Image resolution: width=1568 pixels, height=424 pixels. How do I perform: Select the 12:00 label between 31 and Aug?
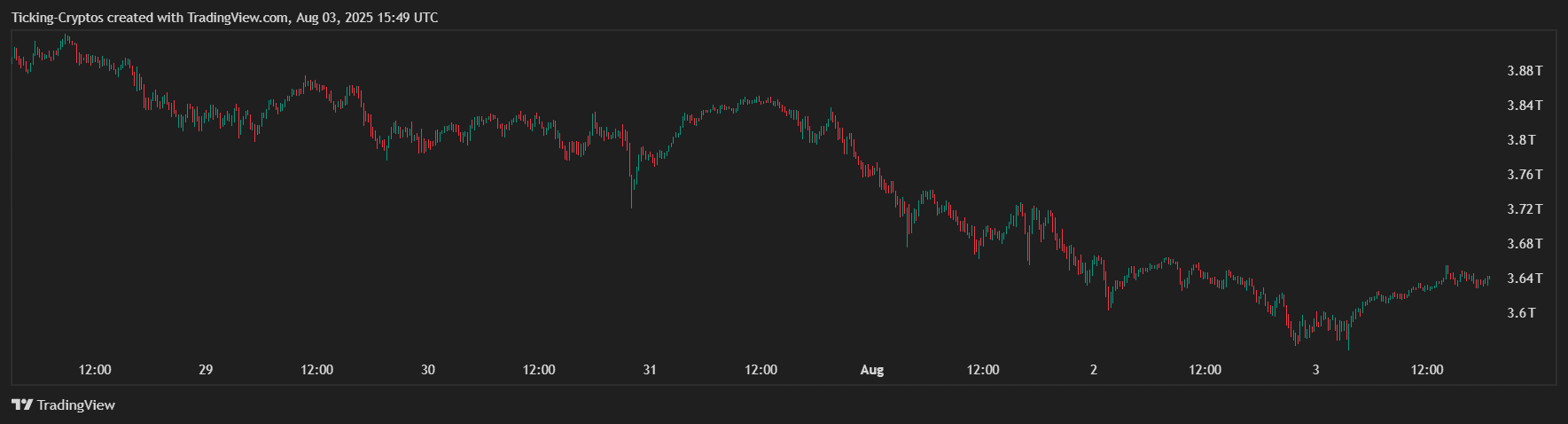click(x=761, y=370)
